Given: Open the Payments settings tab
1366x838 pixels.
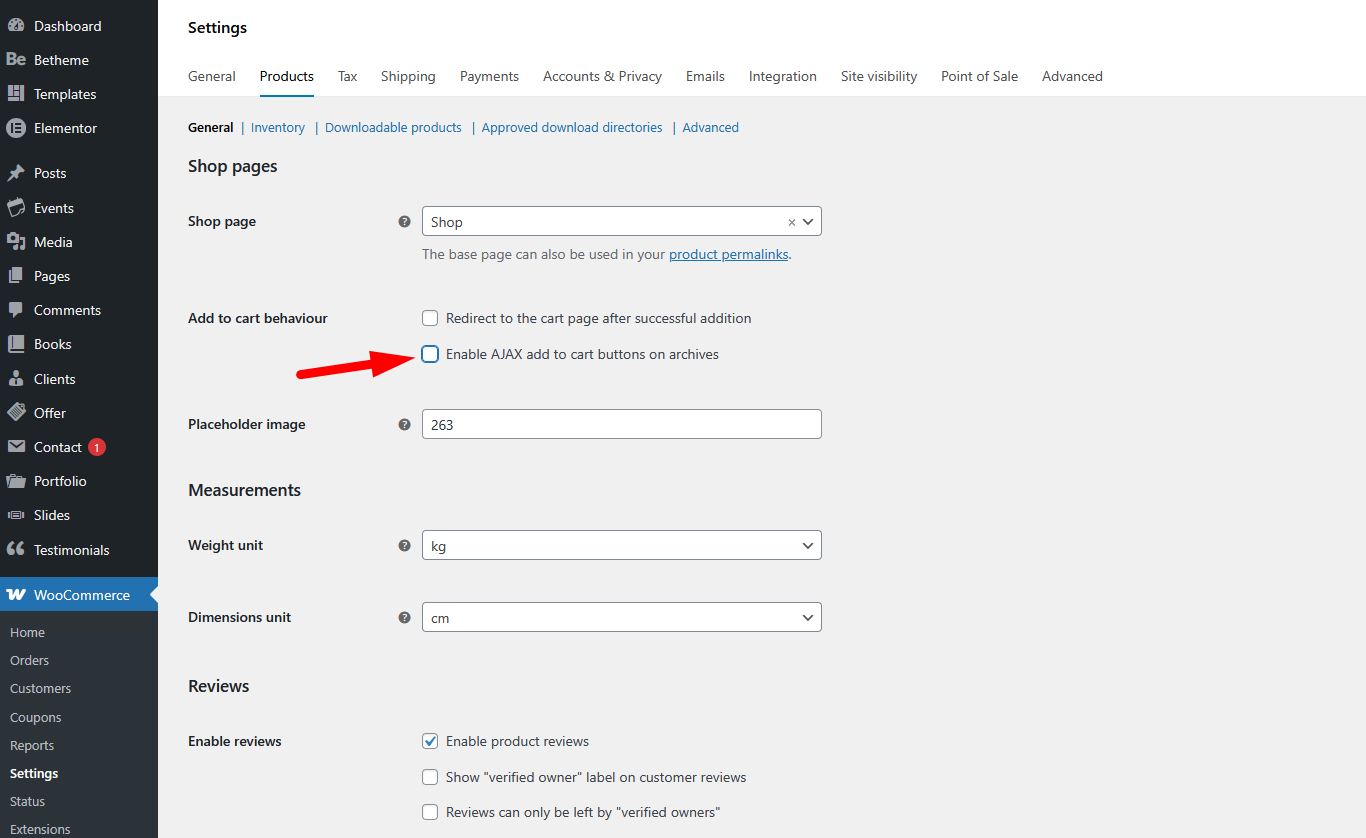Looking at the screenshot, I should pyautogui.click(x=489, y=76).
